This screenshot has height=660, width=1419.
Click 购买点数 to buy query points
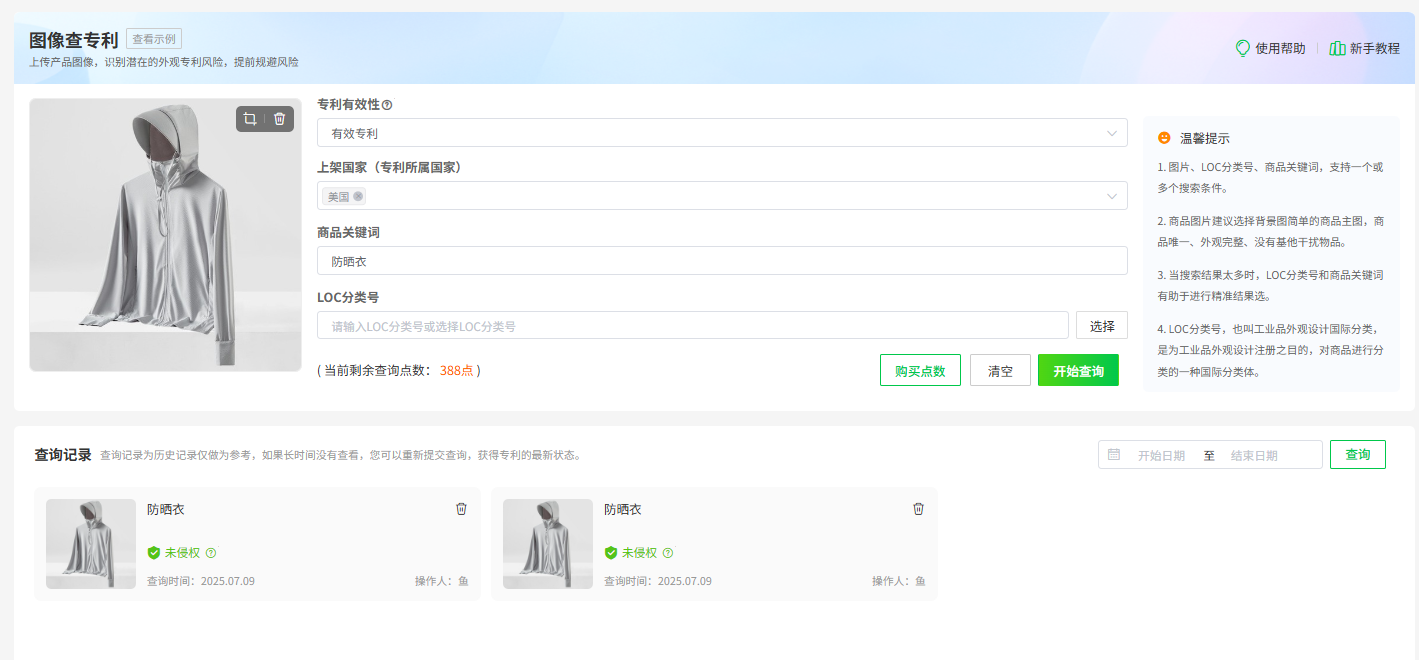[x=919, y=369]
